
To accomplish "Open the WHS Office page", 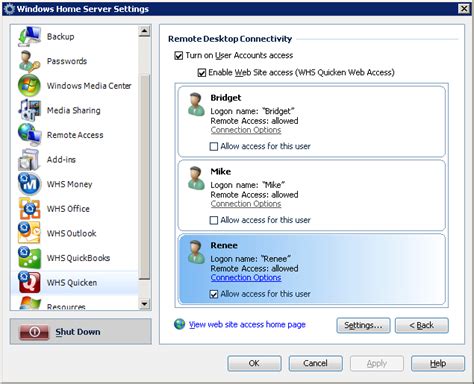I will [68, 209].
